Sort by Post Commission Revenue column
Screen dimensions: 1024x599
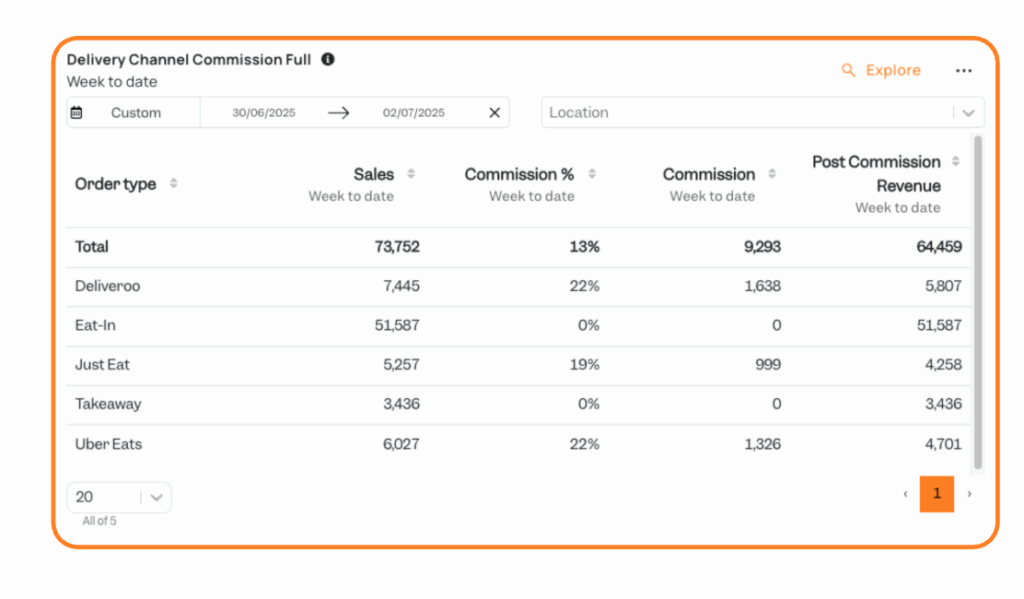956,162
